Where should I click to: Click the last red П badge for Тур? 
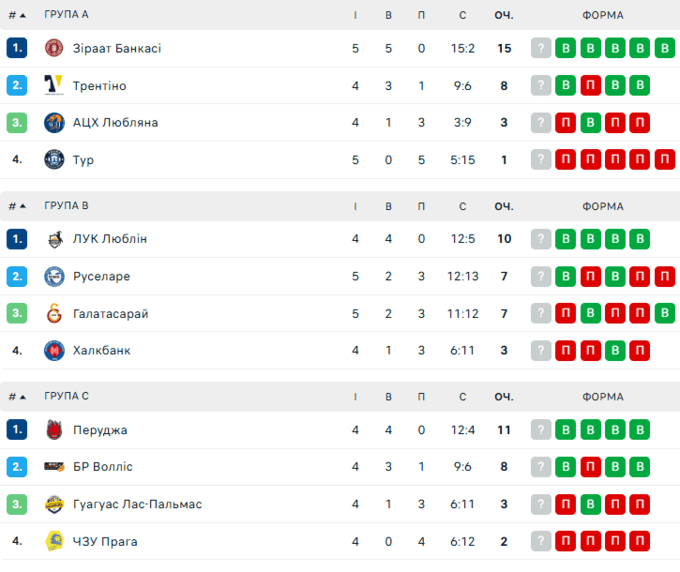[665, 159]
